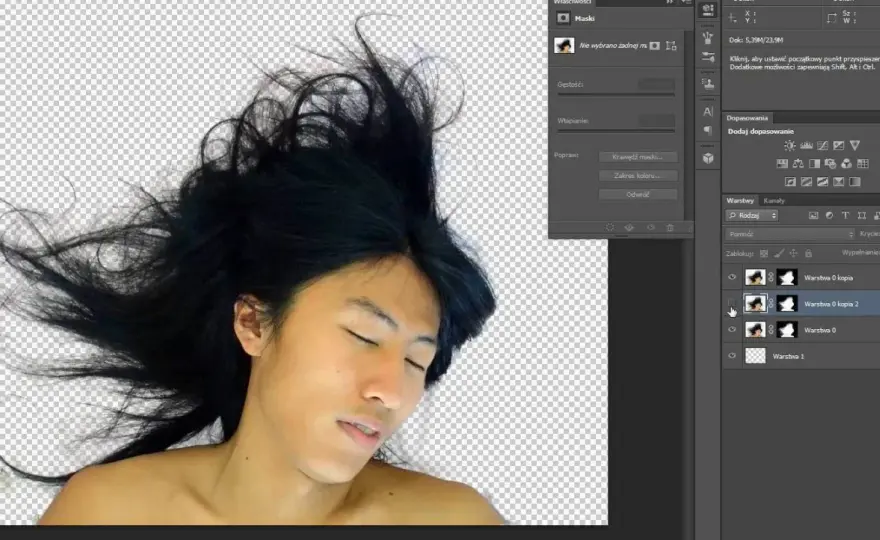Click load selection from mask icon

click(x=610, y=228)
